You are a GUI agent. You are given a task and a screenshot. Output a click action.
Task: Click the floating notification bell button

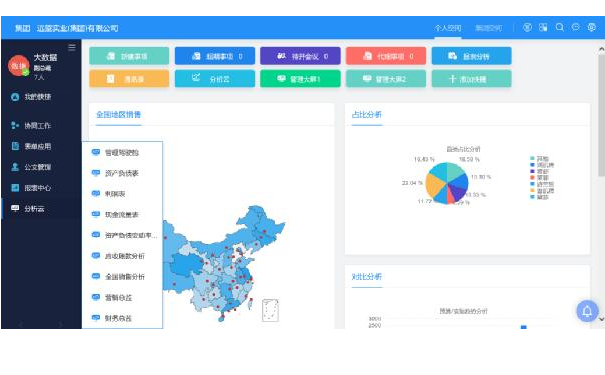tap(587, 311)
